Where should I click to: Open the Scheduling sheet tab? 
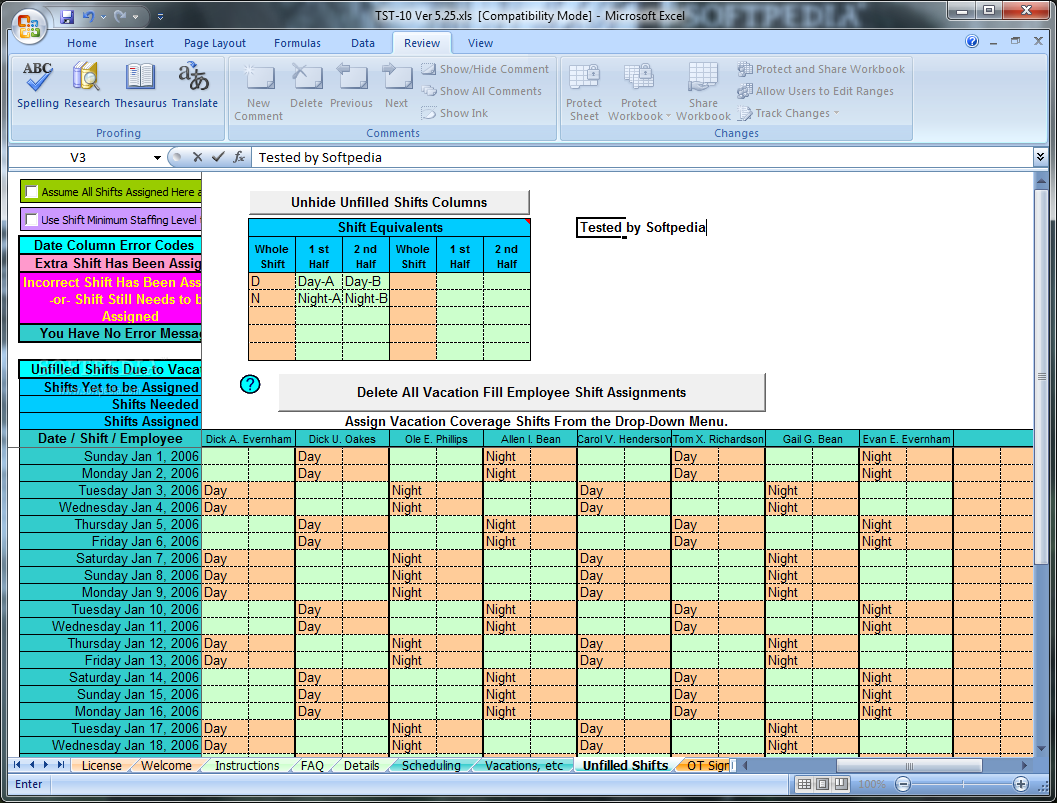pyautogui.click(x=431, y=766)
